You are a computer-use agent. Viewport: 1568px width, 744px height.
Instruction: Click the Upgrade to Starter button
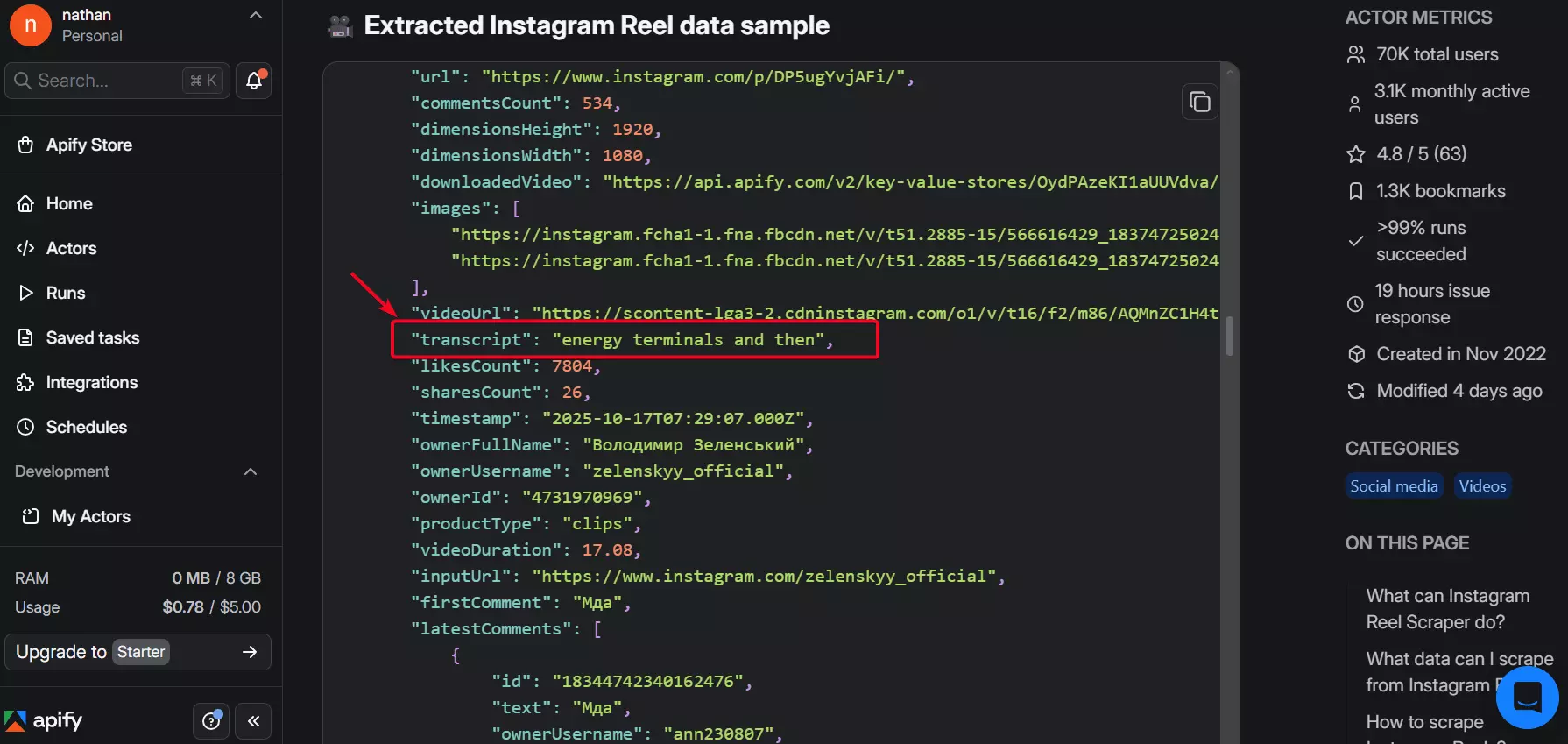point(138,652)
